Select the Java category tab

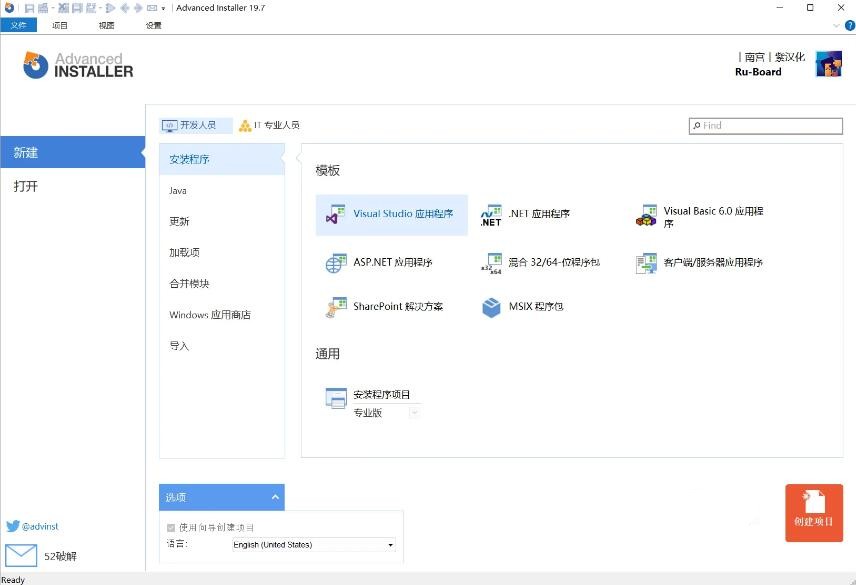coord(178,191)
